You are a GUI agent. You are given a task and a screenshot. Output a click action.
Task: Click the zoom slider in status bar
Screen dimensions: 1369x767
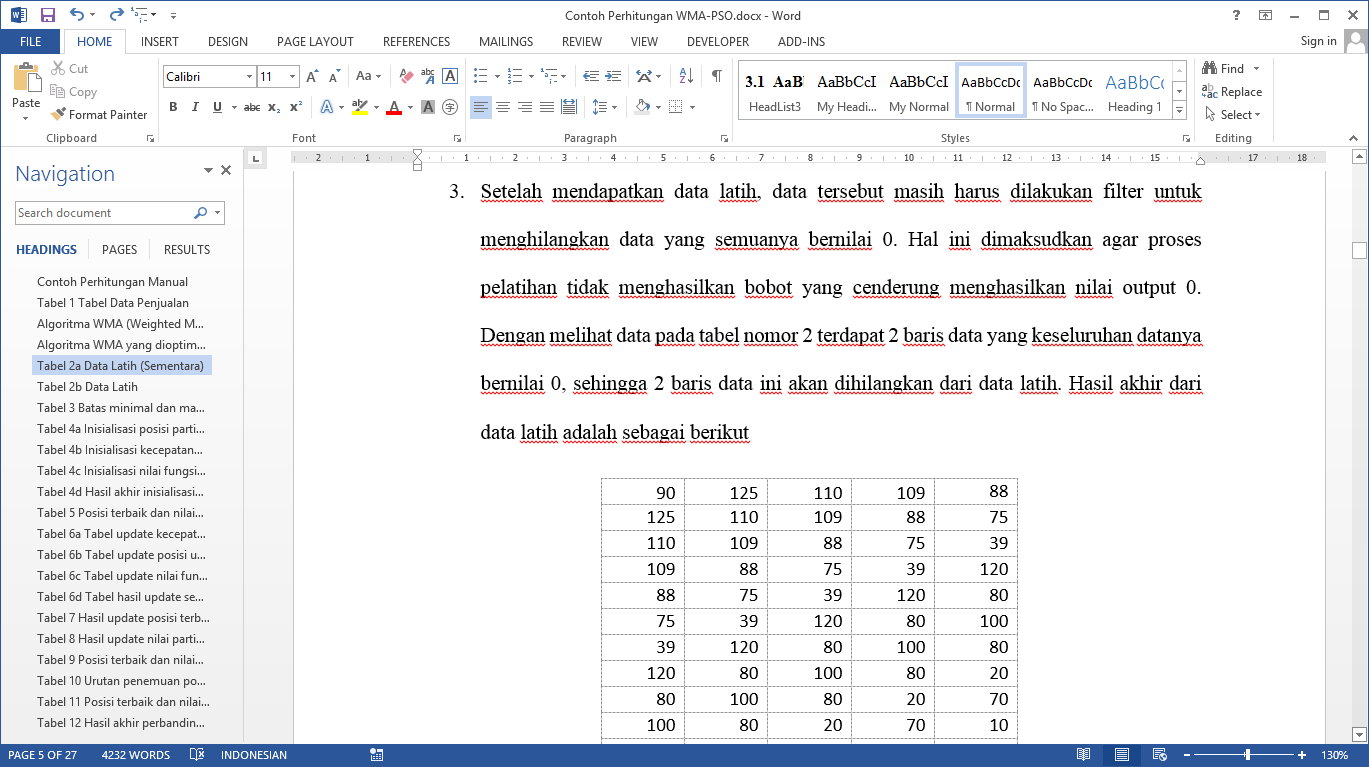coord(1247,755)
